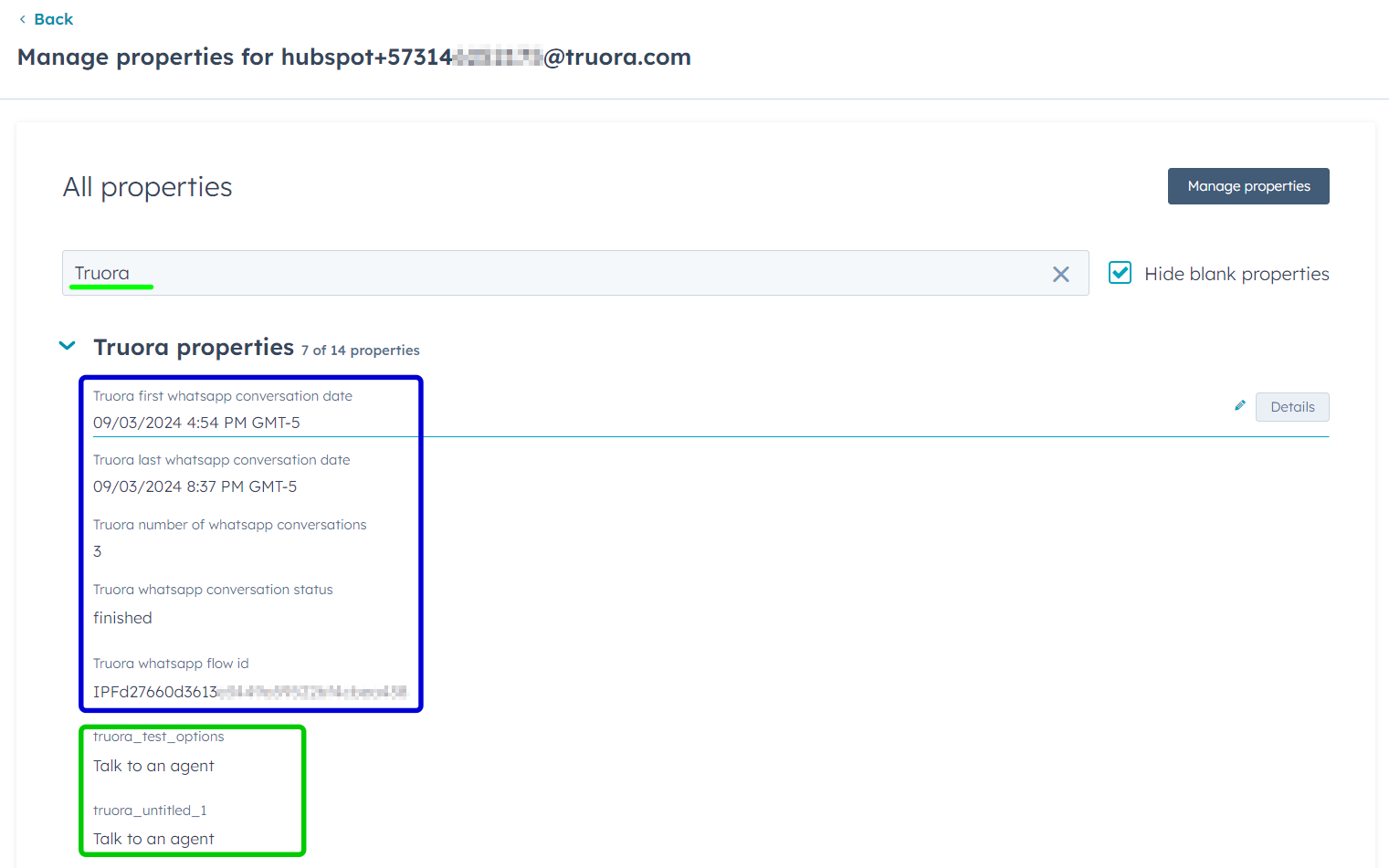Uncheck Hide blank properties checkbox
1389x868 pixels.
click(1120, 273)
